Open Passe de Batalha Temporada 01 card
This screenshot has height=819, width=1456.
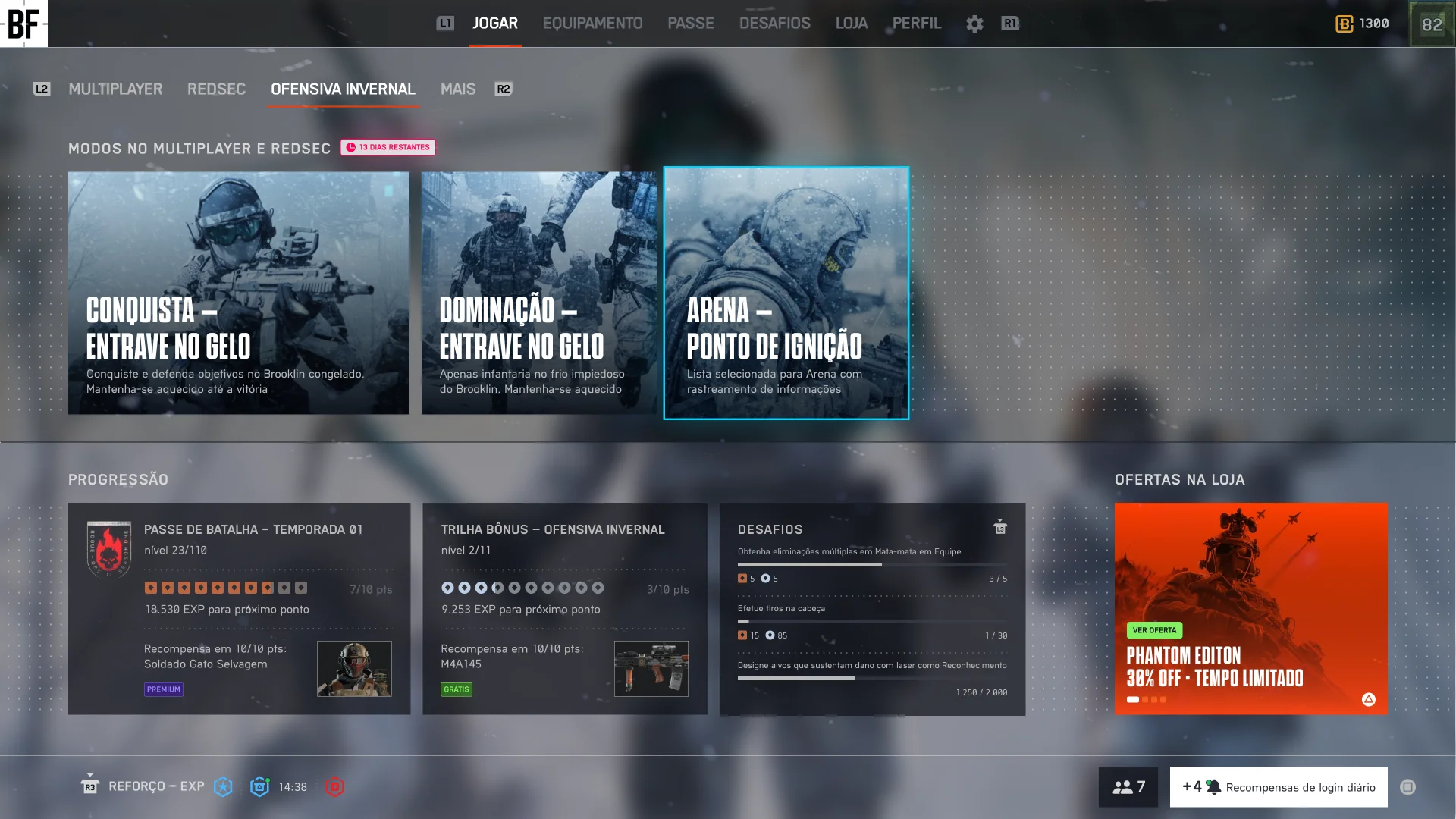point(239,608)
